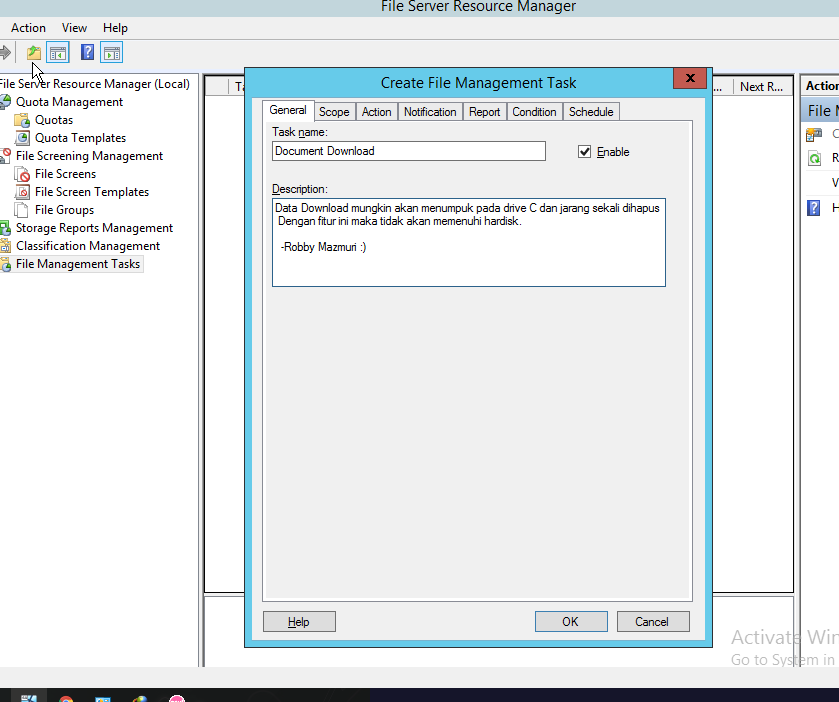
Task: Uncheck the Enable checkbox
Action: (585, 151)
